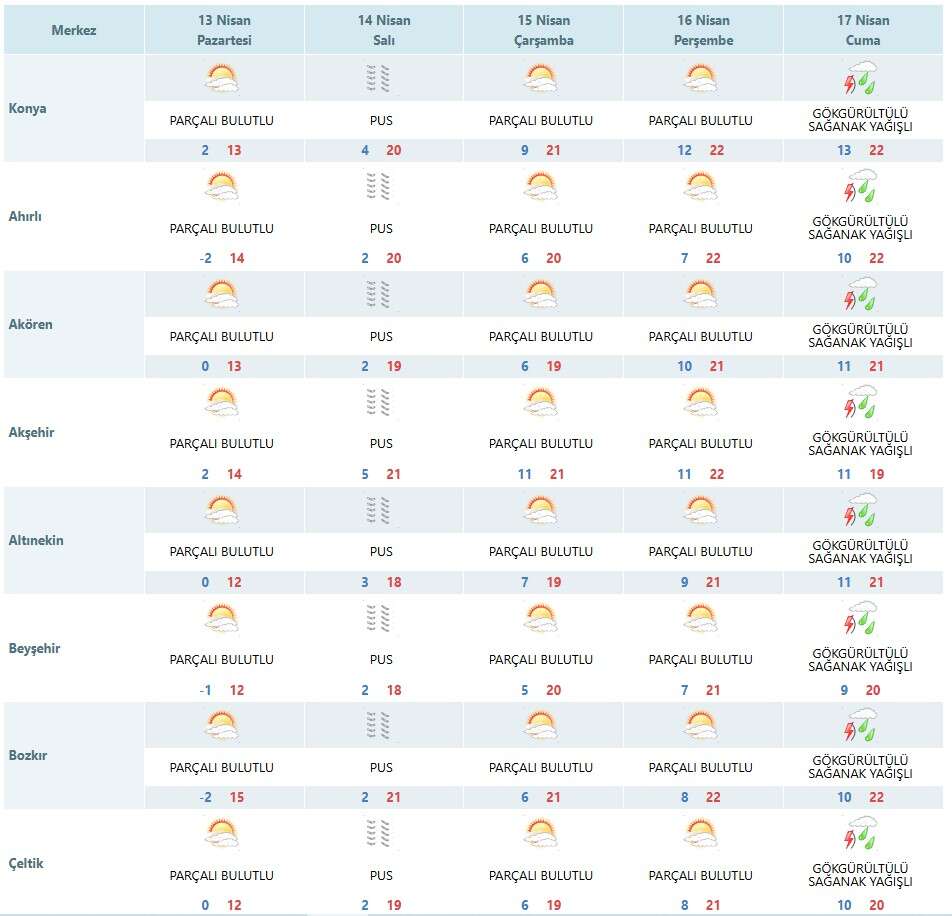Open the Beyşehir district row label
The width and height of the screenshot is (952, 916).
[x=35, y=648]
